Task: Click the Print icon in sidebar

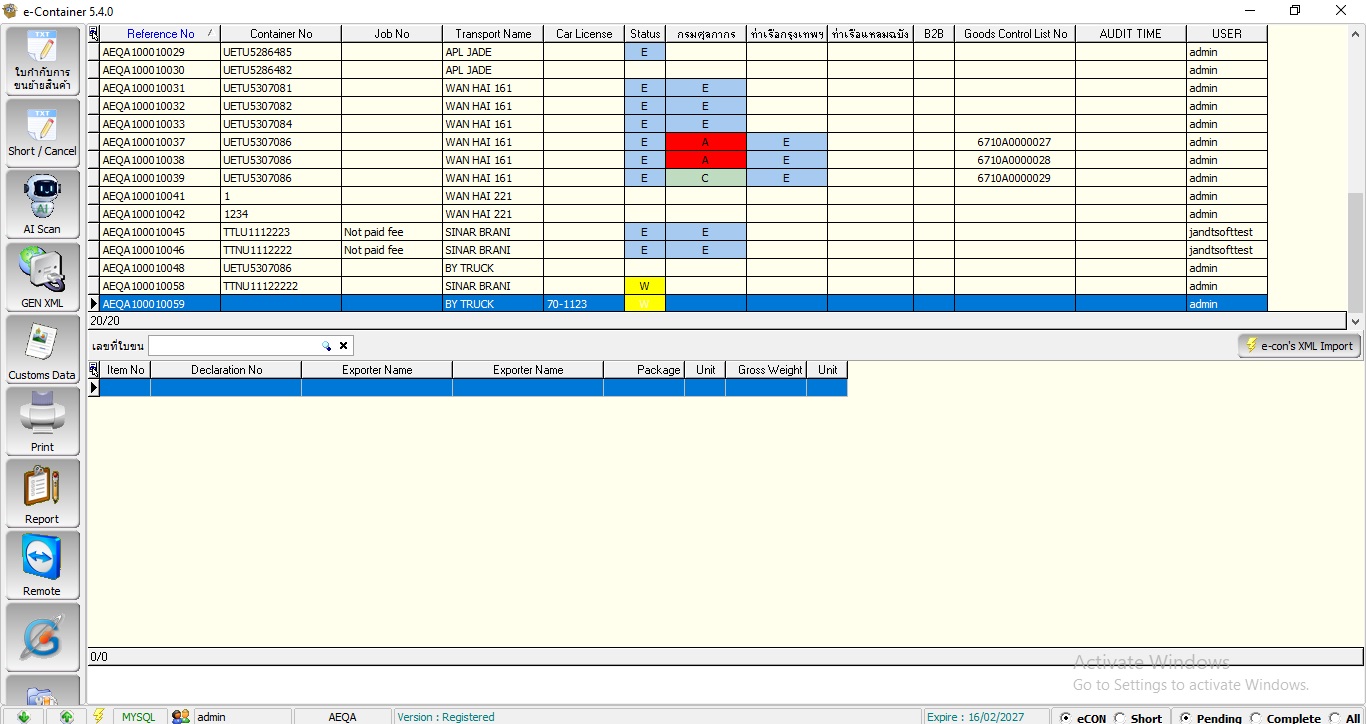Action: point(42,421)
